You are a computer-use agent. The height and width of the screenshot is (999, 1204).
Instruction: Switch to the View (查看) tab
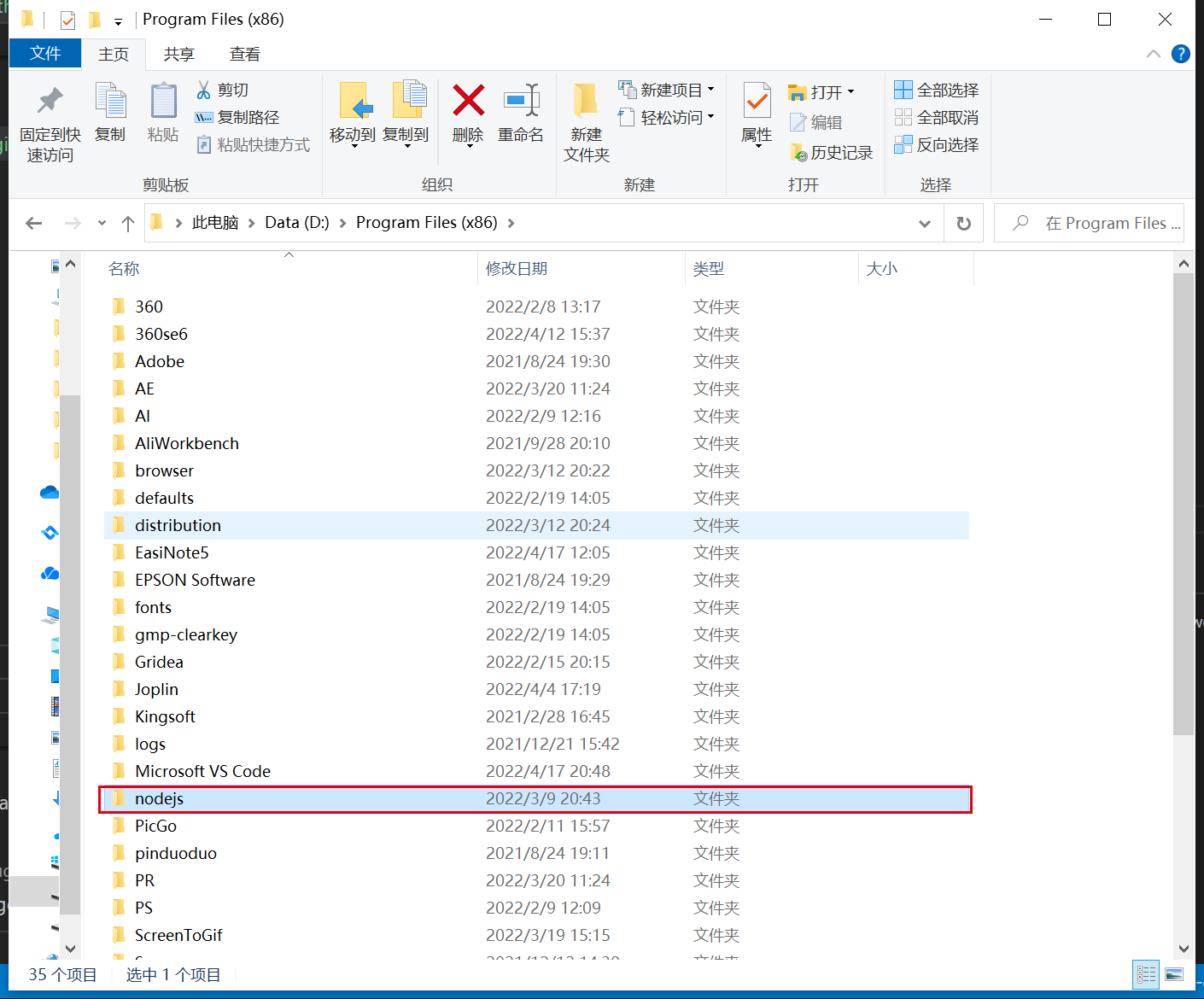coord(245,54)
